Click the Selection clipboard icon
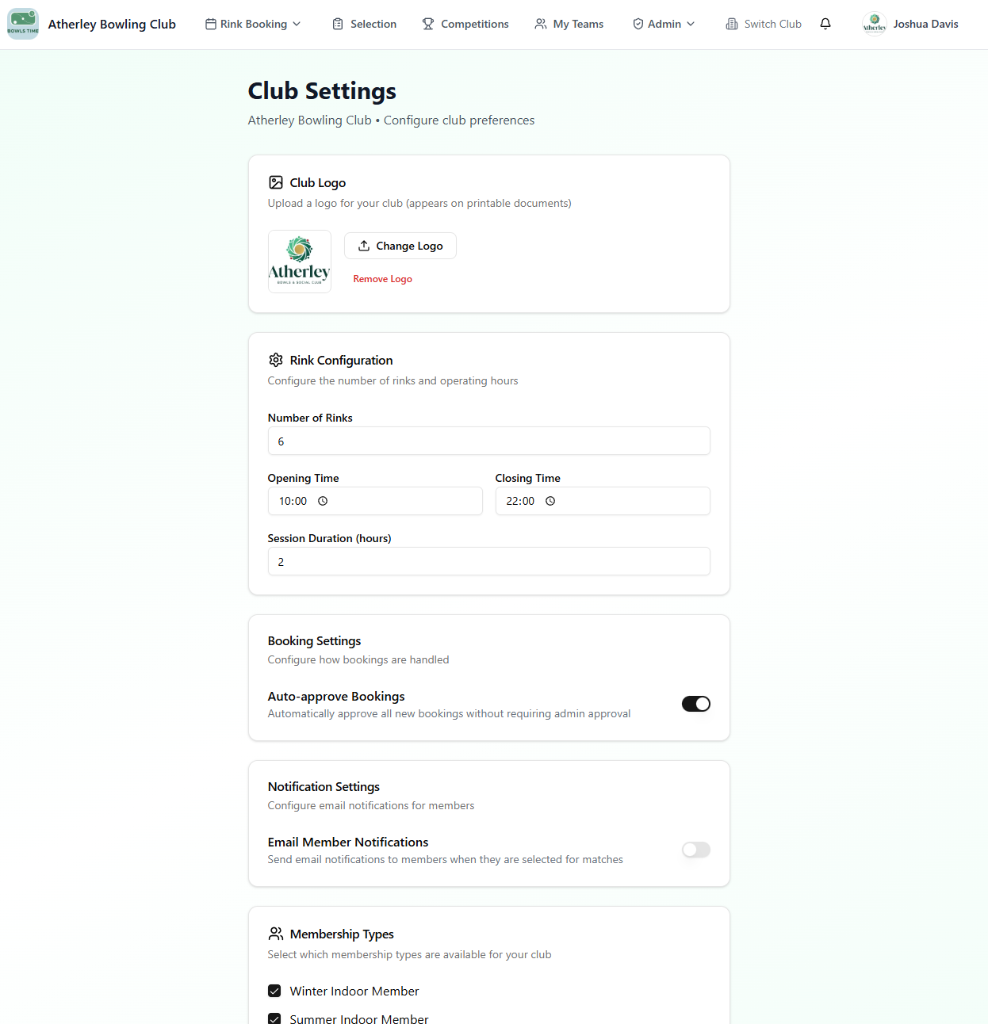This screenshot has width=988, height=1024. [338, 24]
